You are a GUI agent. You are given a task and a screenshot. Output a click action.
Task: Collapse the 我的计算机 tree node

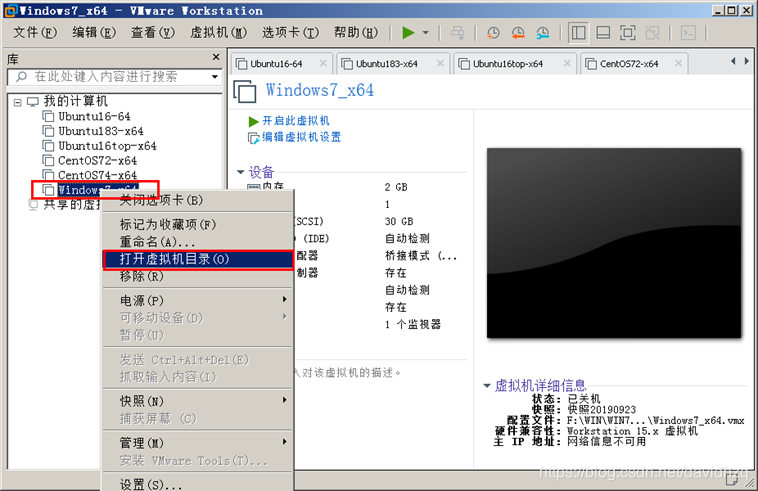tap(18, 102)
